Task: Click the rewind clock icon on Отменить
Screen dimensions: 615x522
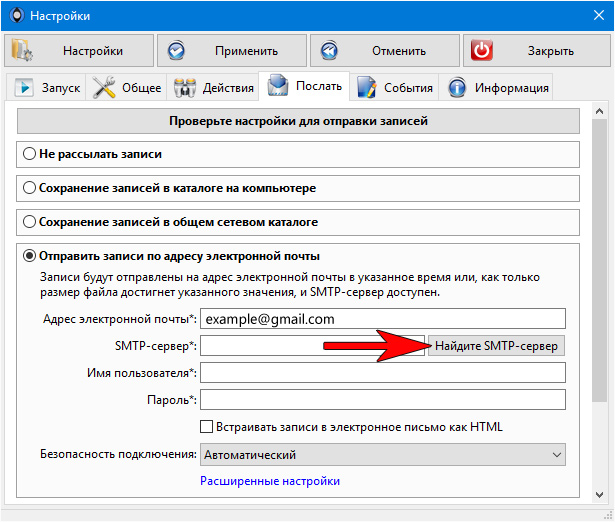Action: pos(329,51)
